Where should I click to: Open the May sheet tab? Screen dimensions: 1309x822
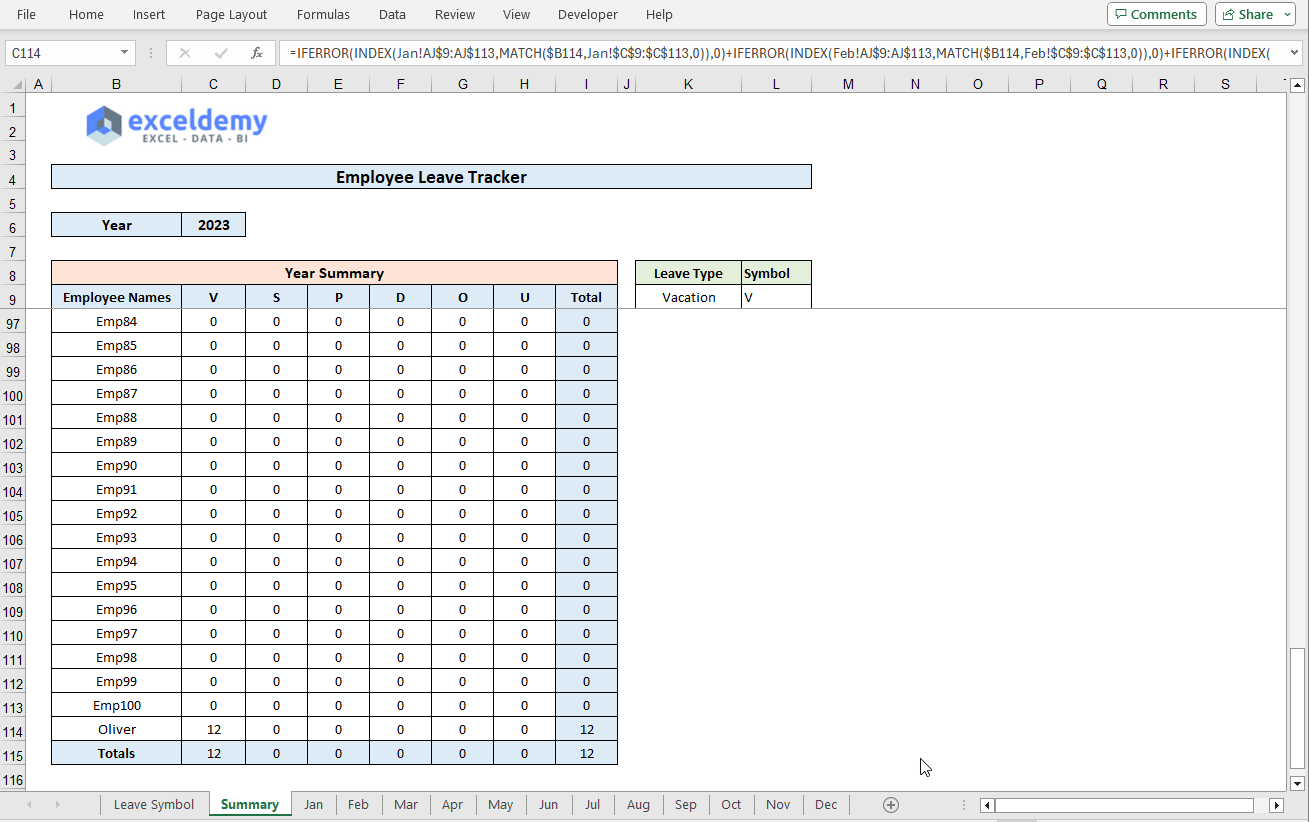[x=501, y=805]
